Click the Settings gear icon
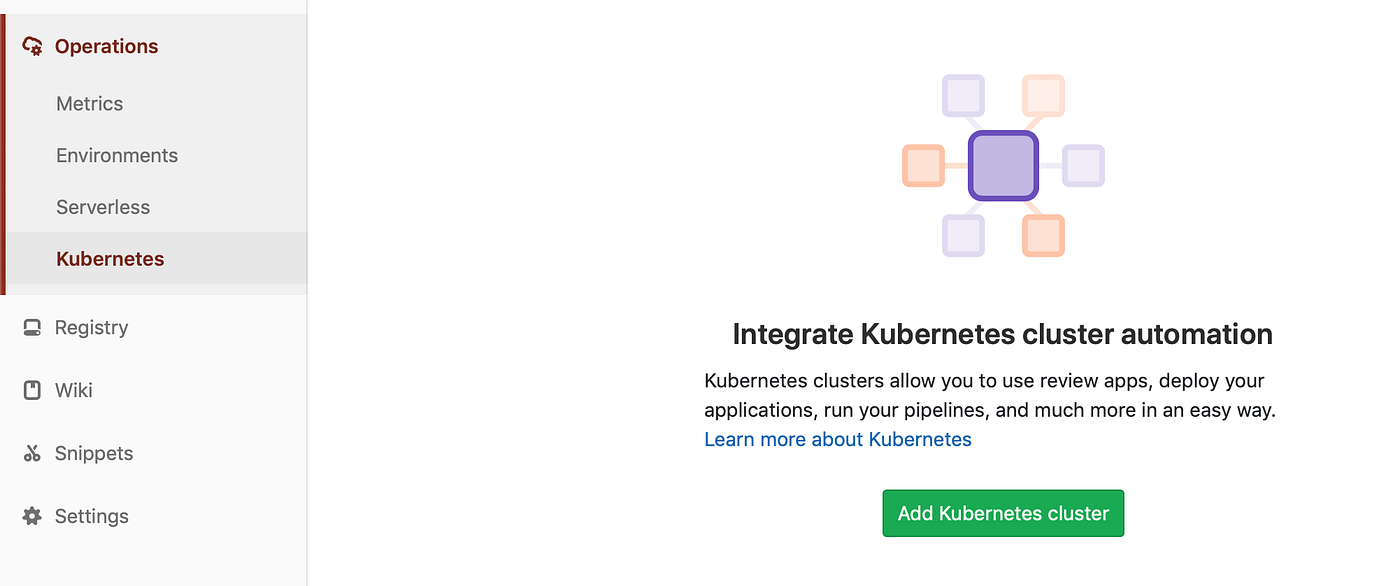1400x586 pixels. (31, 516)
